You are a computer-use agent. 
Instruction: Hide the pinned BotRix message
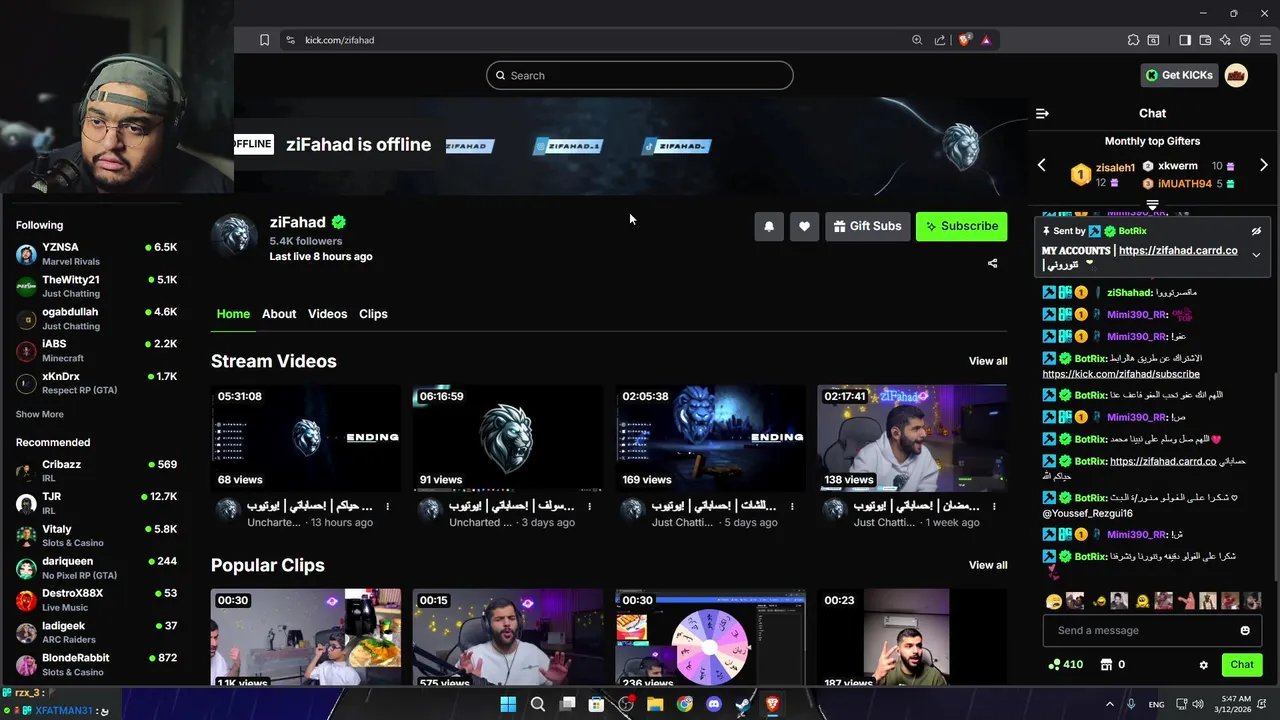1256,231
